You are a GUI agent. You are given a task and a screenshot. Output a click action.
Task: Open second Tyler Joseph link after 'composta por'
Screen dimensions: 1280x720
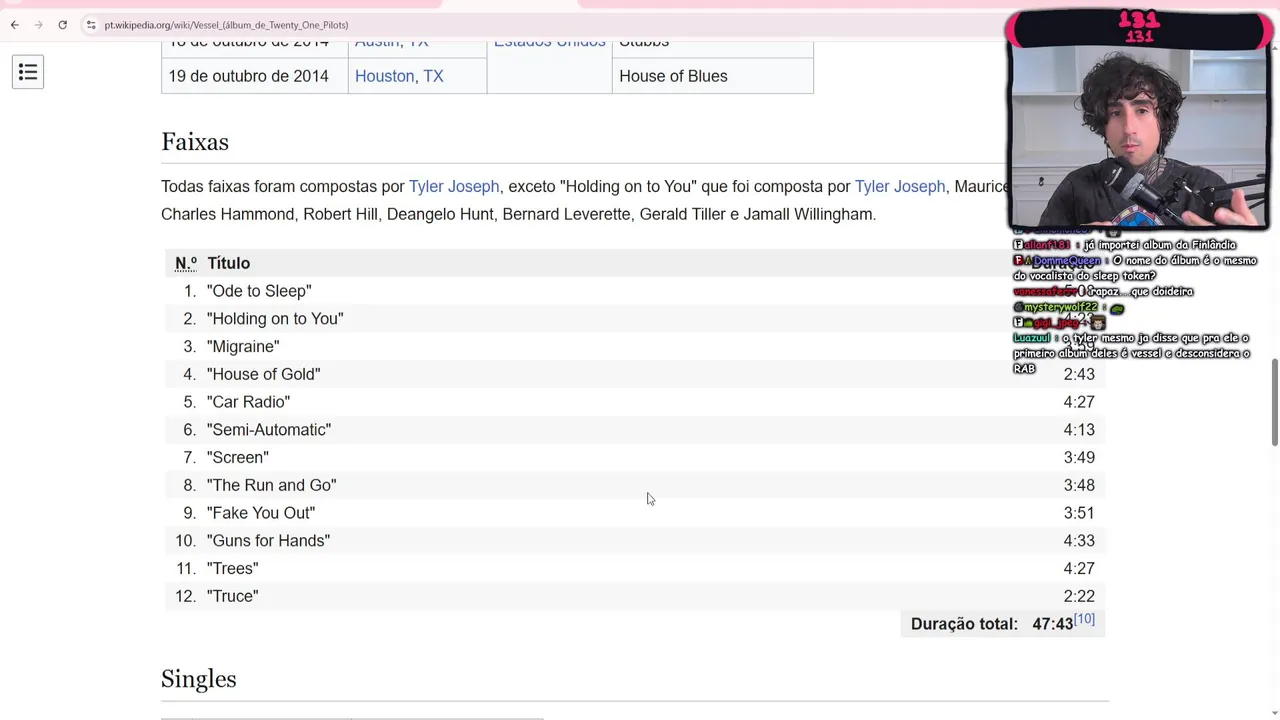coord(900,186)
